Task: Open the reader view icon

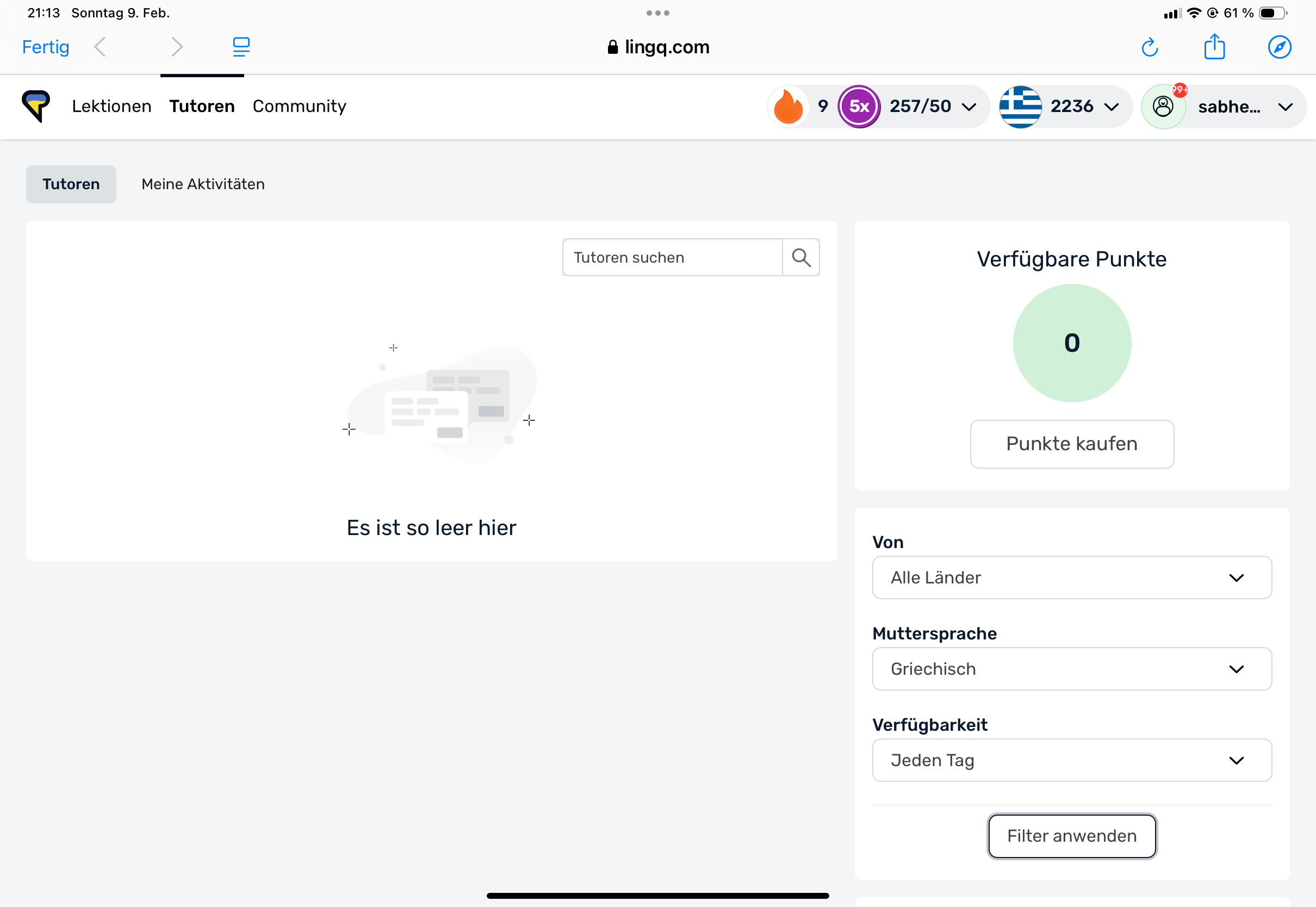Action: point(241,47)
